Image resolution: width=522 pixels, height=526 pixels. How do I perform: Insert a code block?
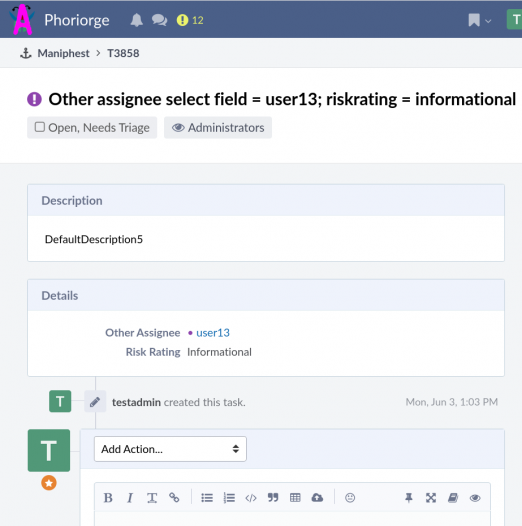[x=251, y=498]
